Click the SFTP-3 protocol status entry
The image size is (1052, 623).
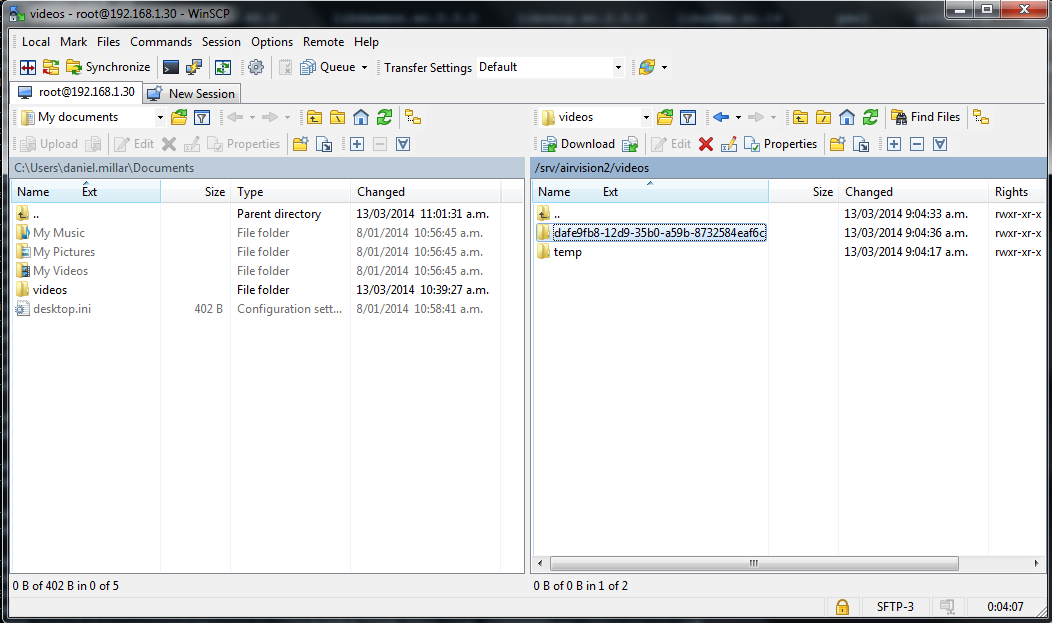(895, 607)
